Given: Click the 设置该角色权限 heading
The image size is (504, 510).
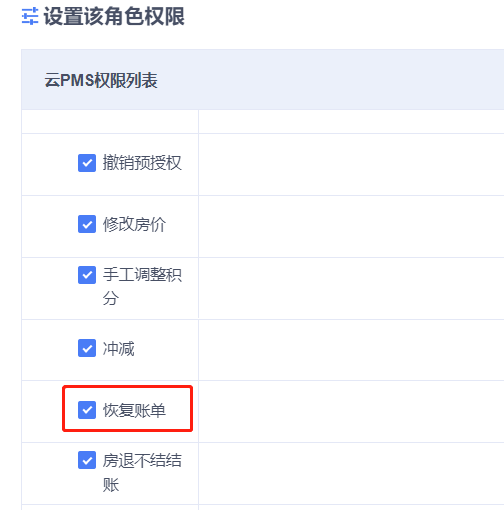Looking at the screenshot, I should pyautogui.click(x=114, y=16).
